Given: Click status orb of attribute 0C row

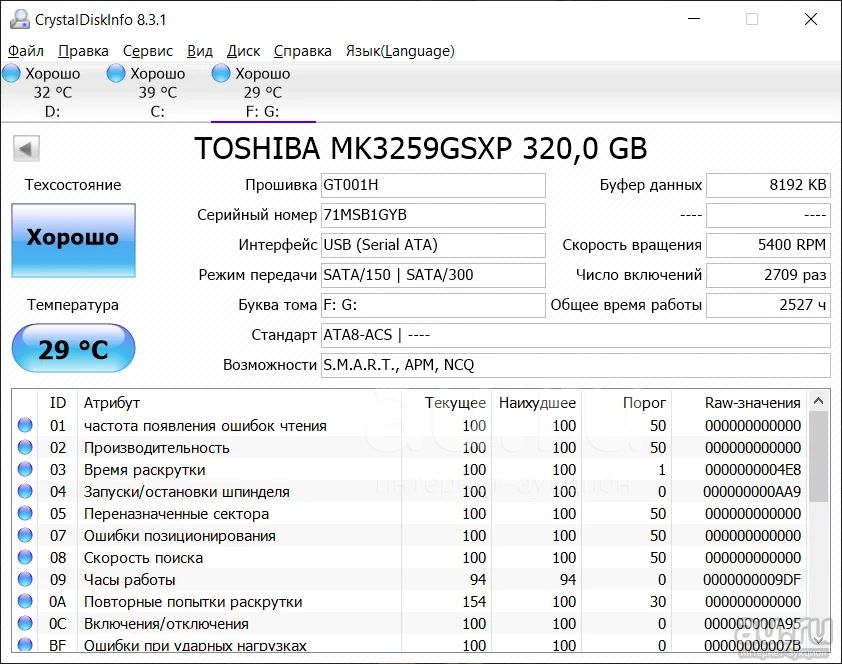Looking at the screenshot, I should pos(25,623).
